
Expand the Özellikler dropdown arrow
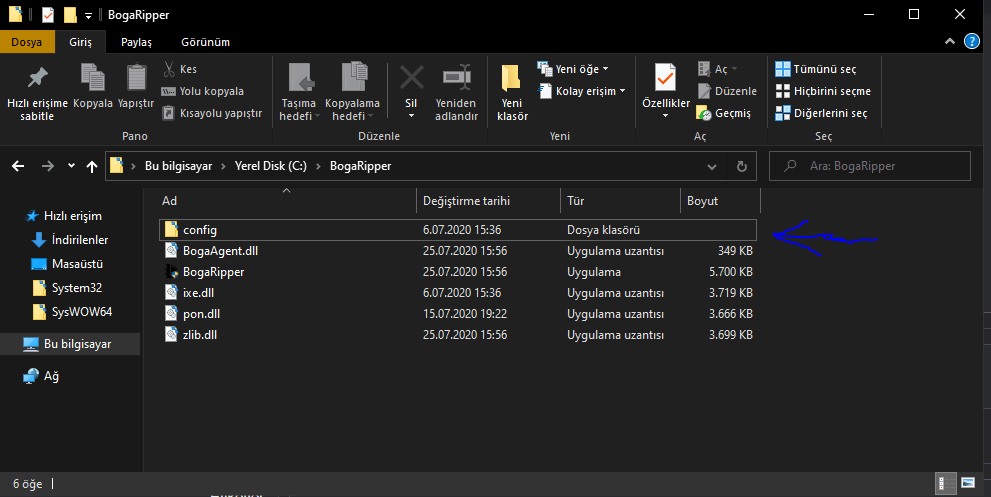pos(666,116)
